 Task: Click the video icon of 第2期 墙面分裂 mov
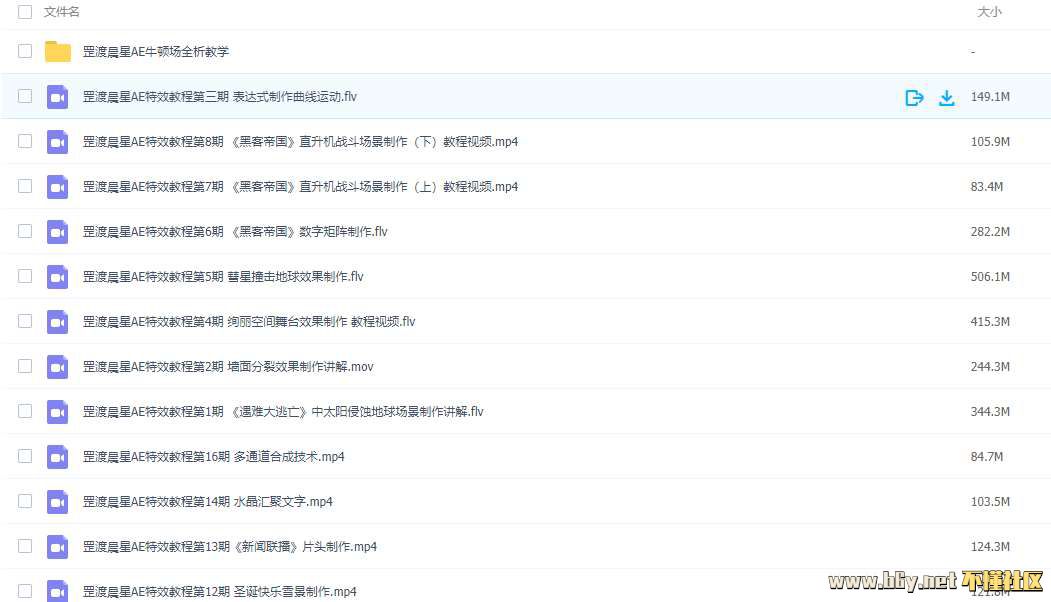point(58,367)
